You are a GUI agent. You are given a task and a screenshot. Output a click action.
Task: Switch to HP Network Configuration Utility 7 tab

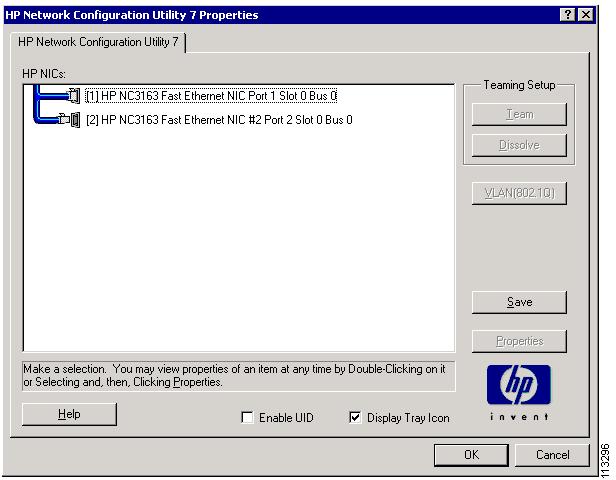tap(98, 42)
